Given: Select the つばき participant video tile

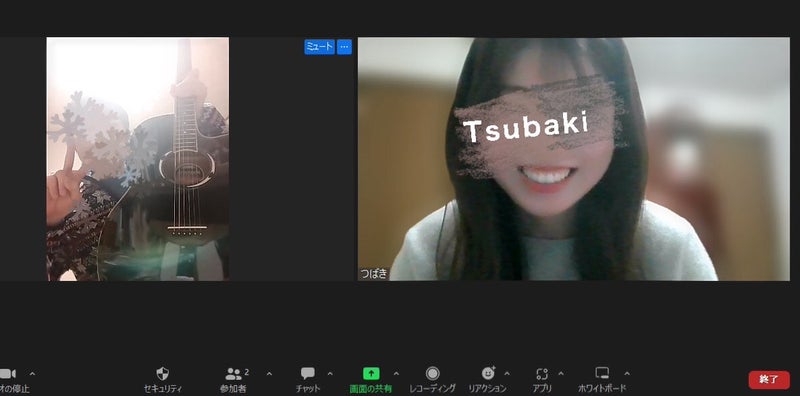Looking at the screenshot, I should (573, 159).
